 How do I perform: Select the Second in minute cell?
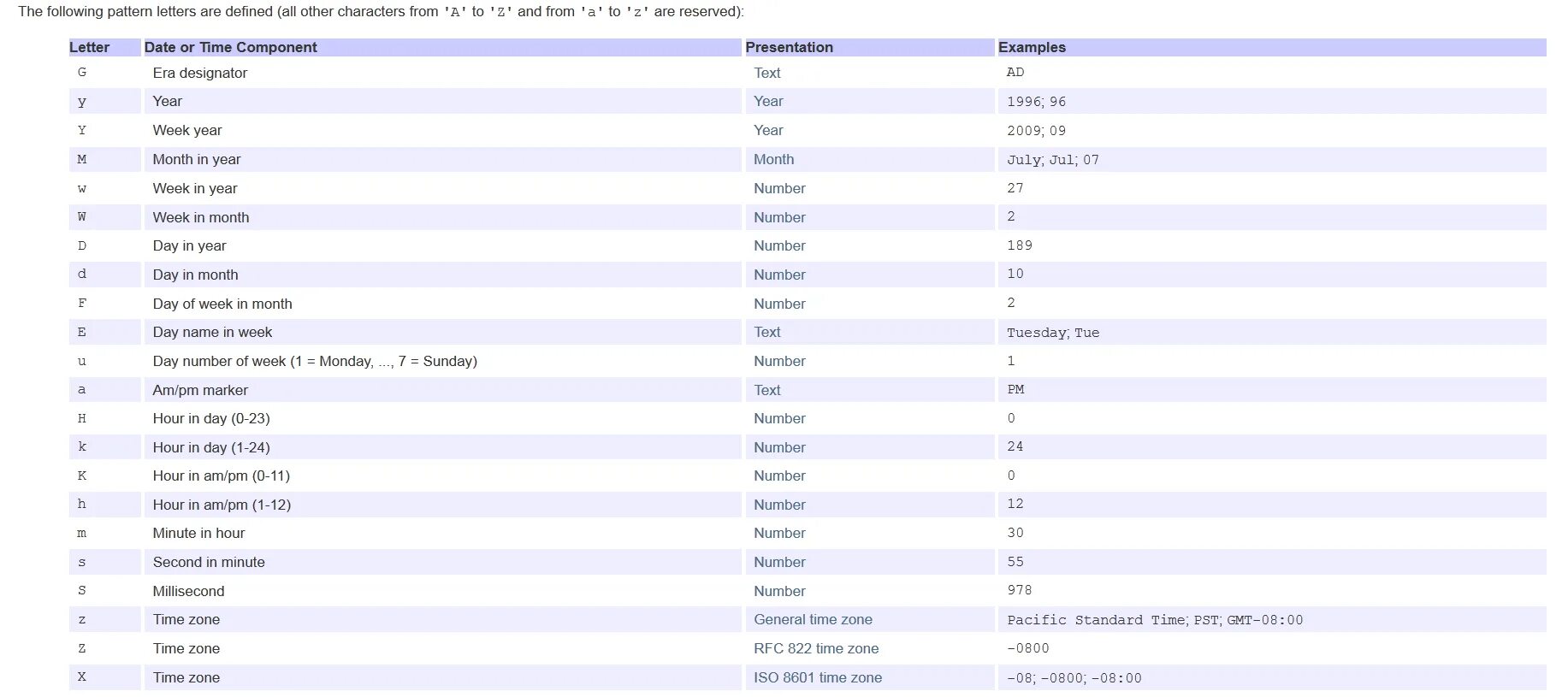[442, 562]
